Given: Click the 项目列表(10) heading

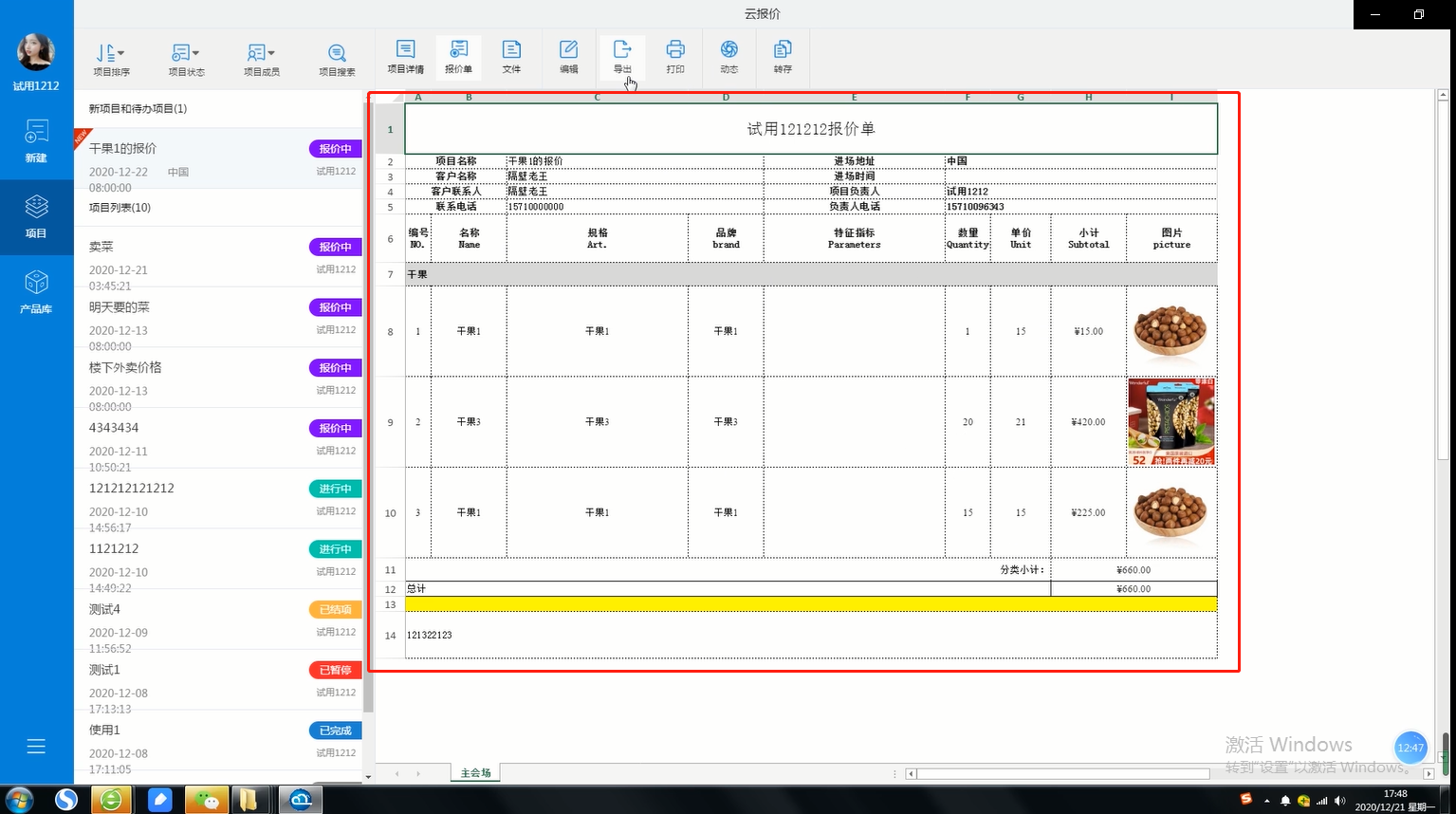Looking at the screenshot, I should click(x=120, y=208).
